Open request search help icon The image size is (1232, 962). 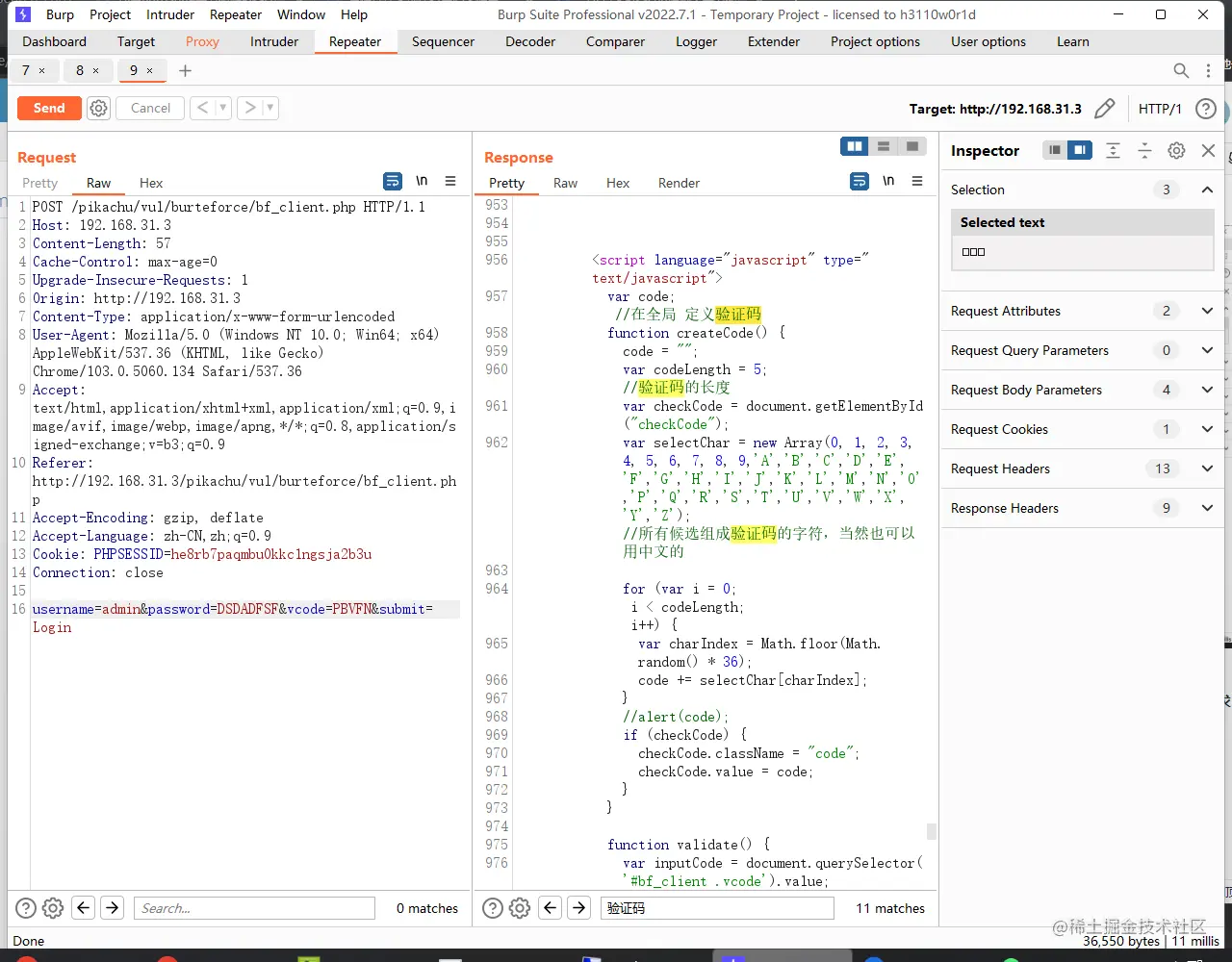26,907
